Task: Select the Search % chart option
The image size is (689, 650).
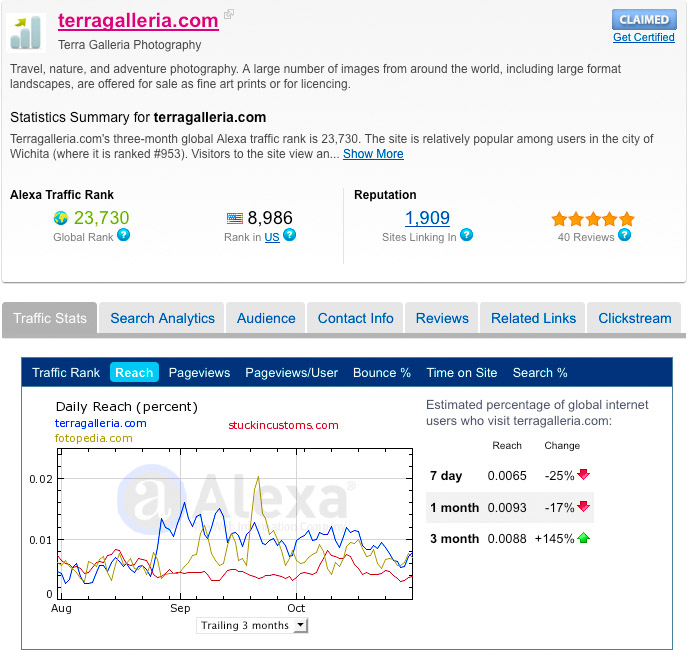Action: pyautogui.click(x=540, y=373)
